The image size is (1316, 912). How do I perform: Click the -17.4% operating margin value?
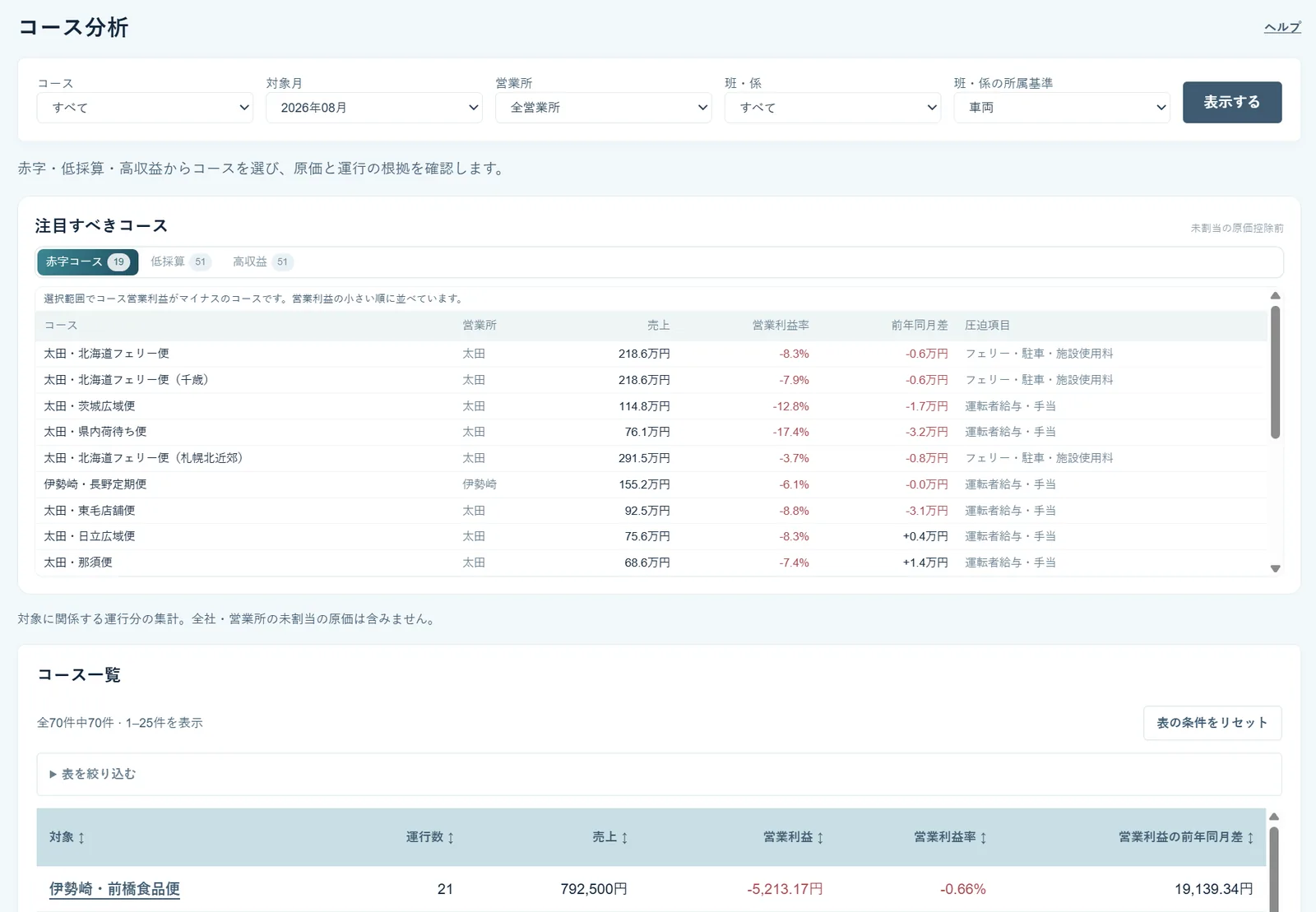coord(790,432)
